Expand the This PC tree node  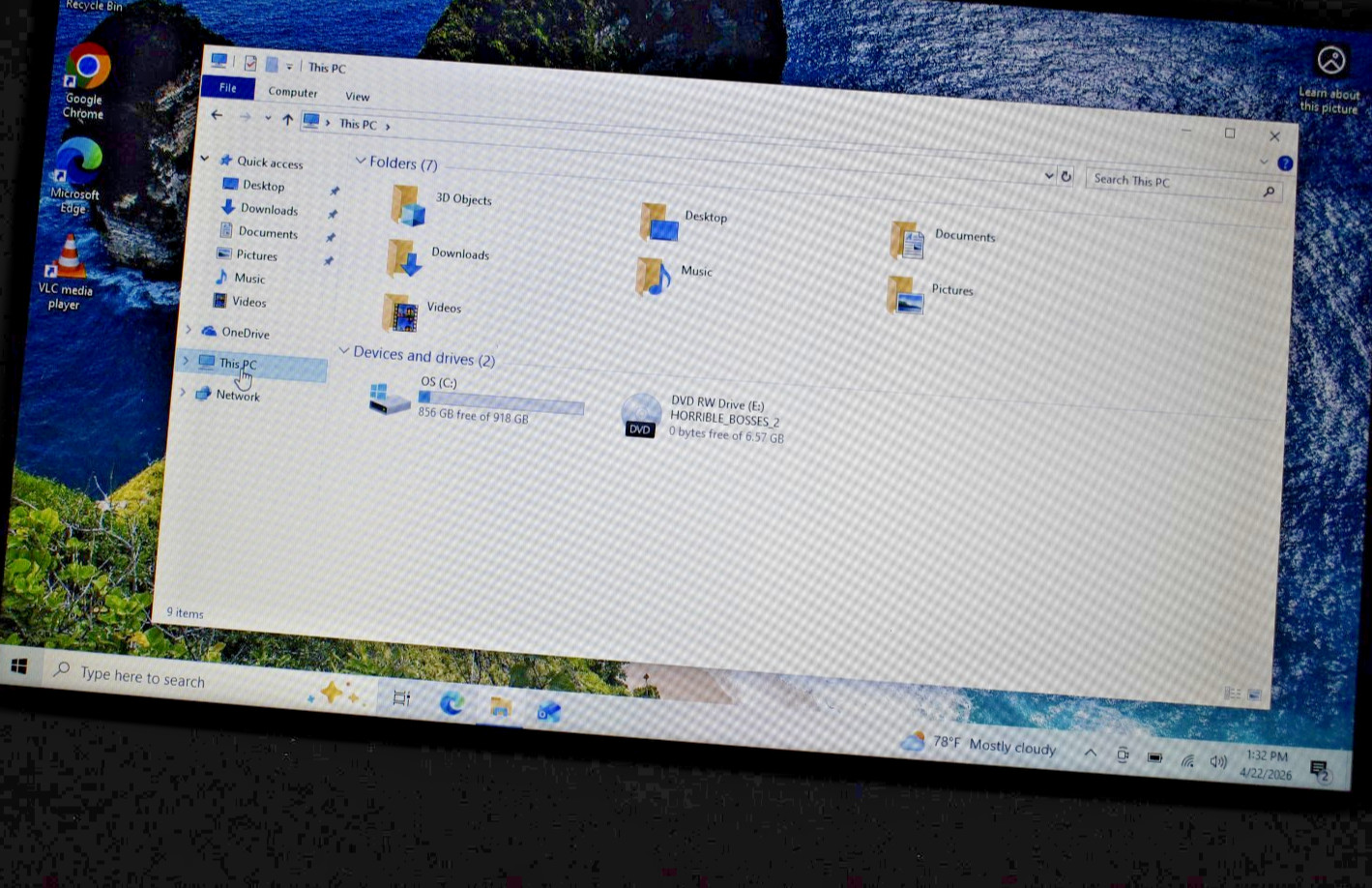tap(185, 360)
